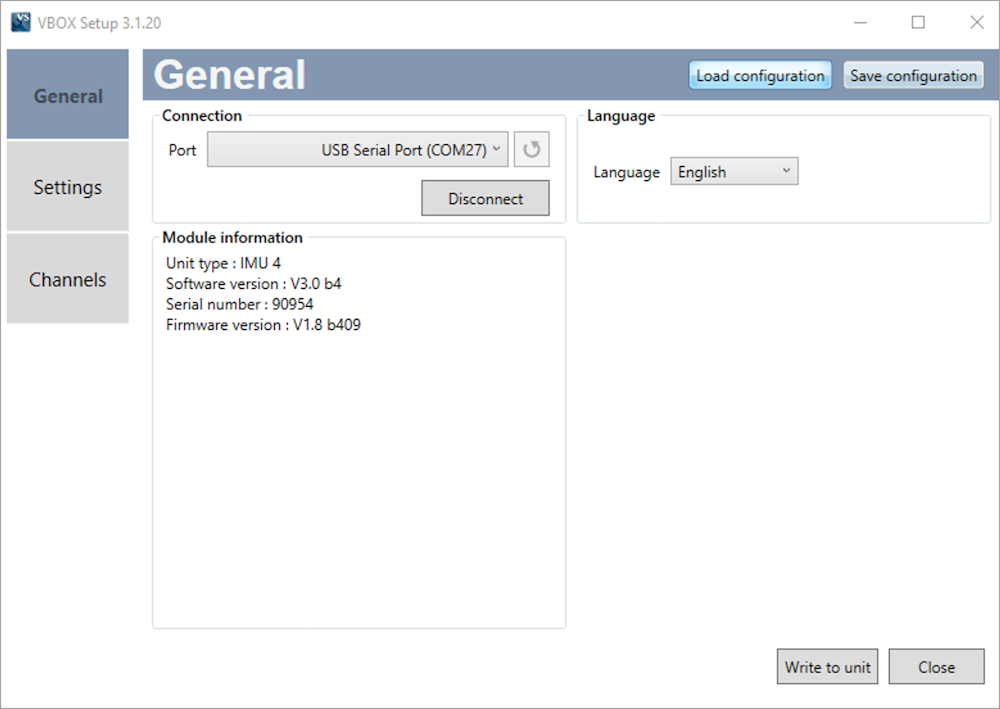Select the 'Serial number : 90954' line
Viewport: 1000px width, 709px height.
pos(239,303)
